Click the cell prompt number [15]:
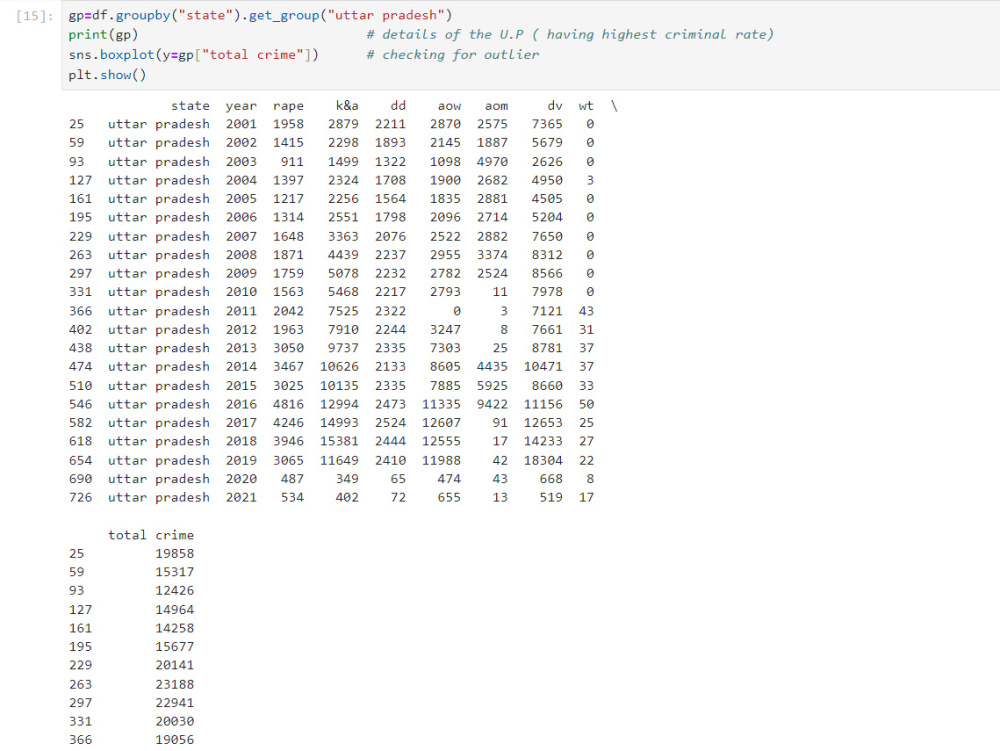This screenshot has width=1000, height=751. tap(35, 15)
